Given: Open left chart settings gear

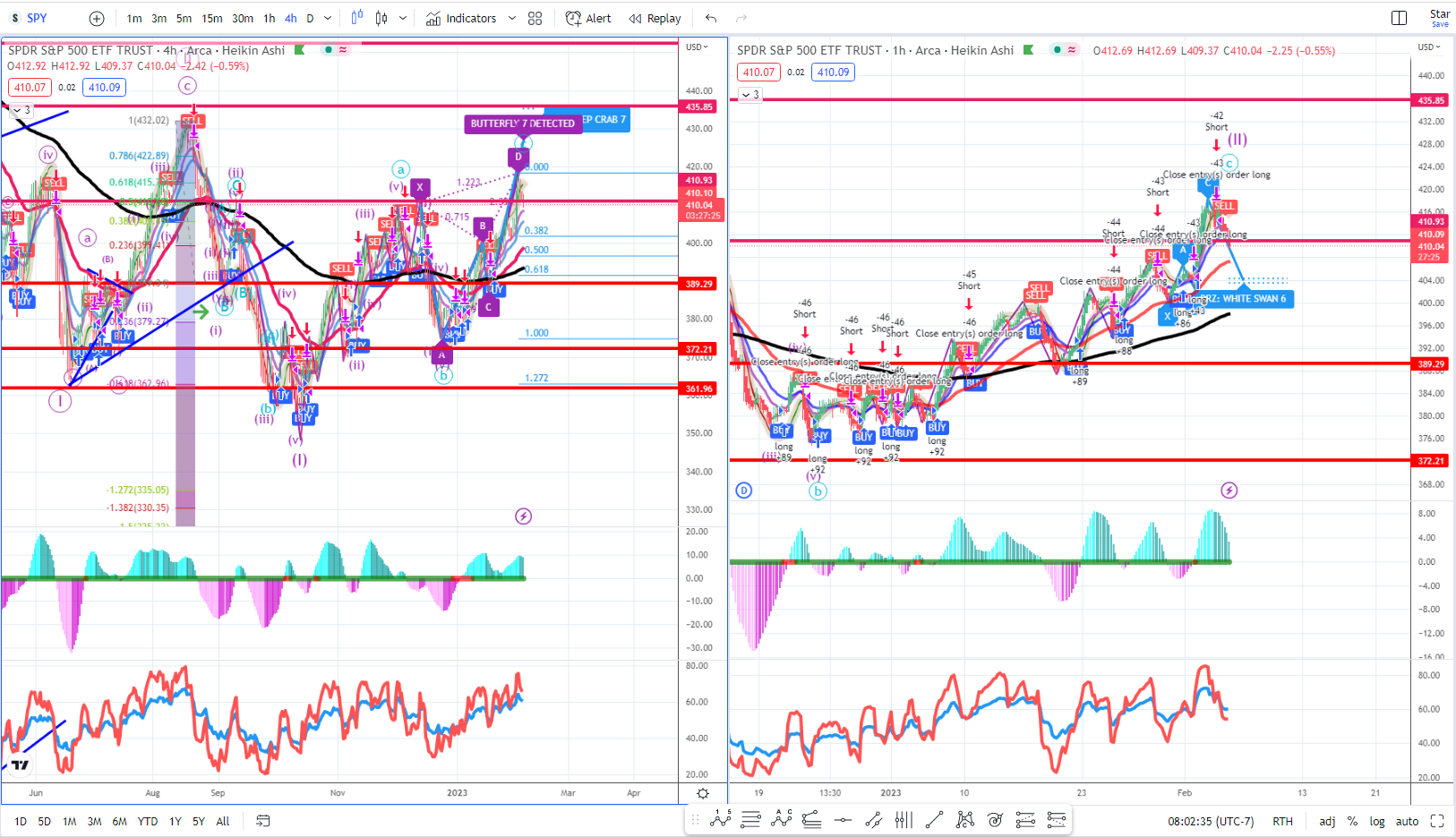Looking at the screenshot, I should pyautogui.click(x=703, y=793).
